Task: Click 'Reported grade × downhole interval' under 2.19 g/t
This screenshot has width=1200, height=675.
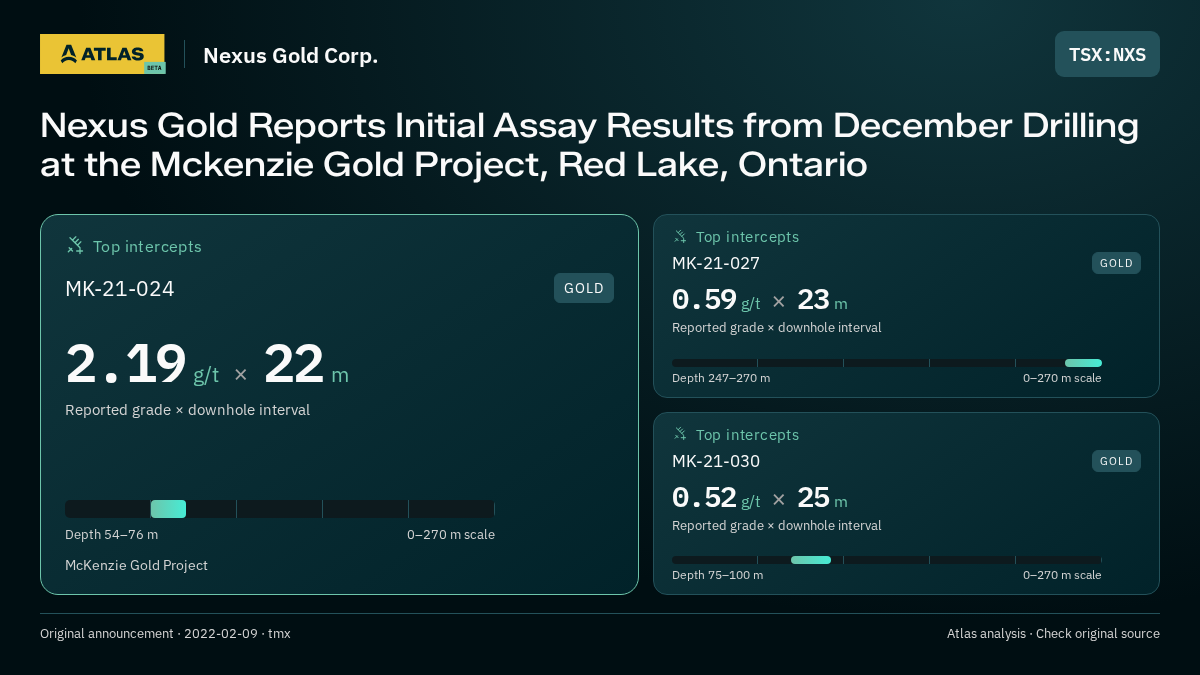Action: [x=187, y=410]
